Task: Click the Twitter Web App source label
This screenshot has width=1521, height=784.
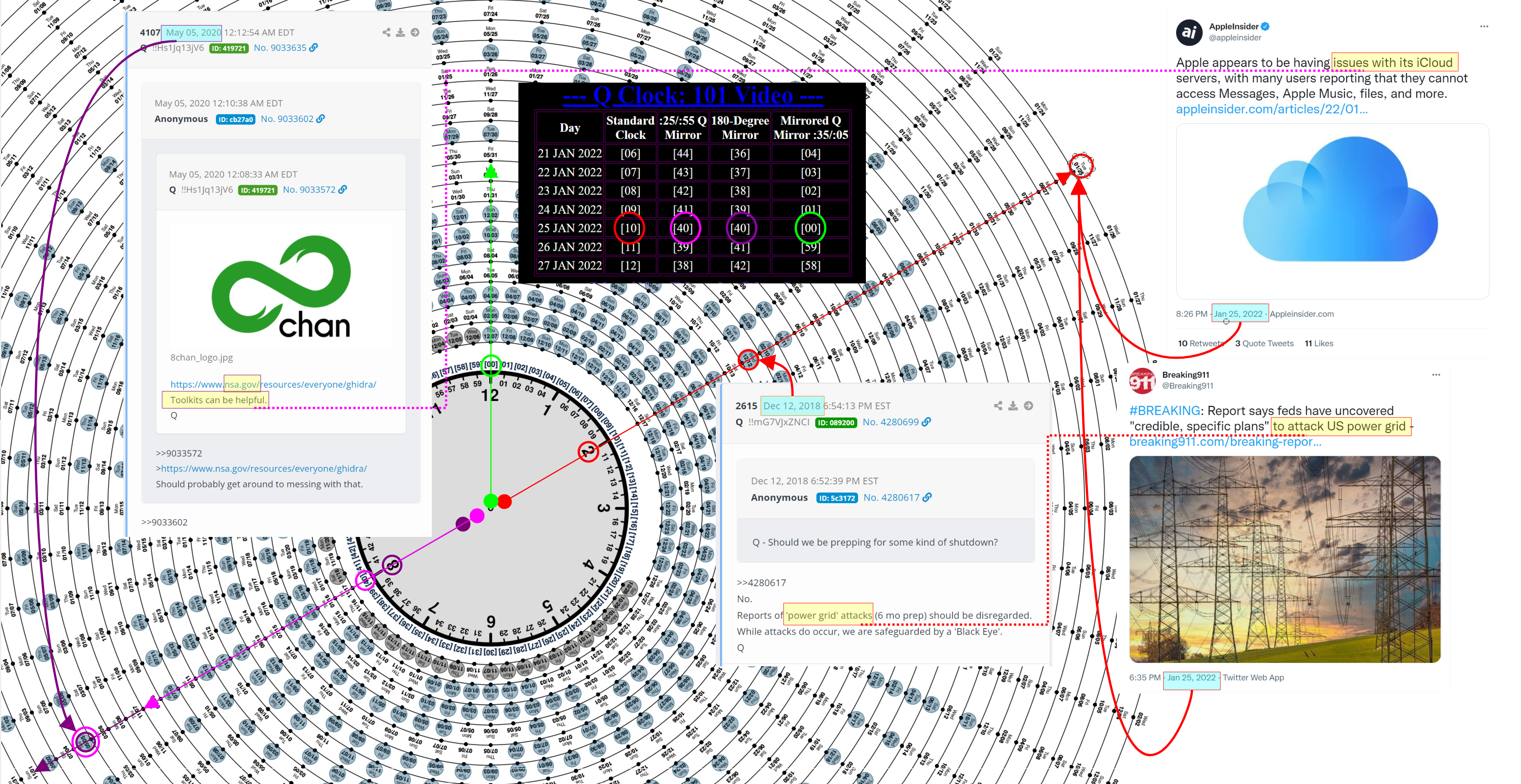Action: (x=1253, y=678)
